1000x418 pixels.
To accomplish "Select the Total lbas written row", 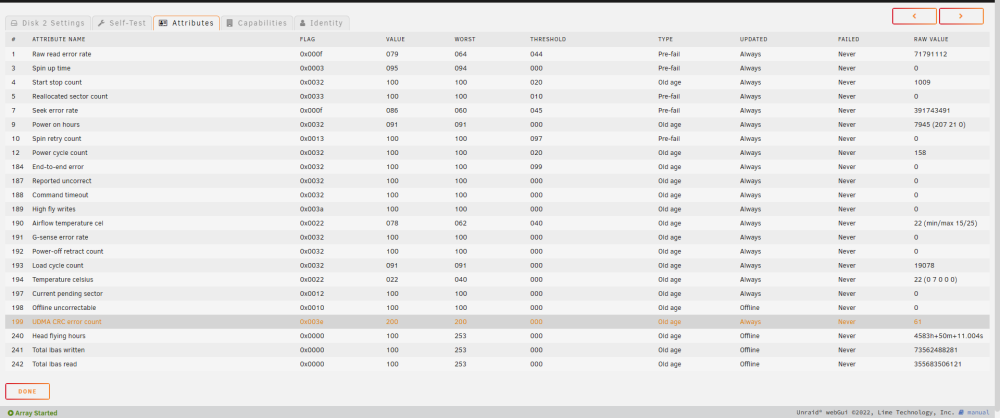I will point(499,350).
